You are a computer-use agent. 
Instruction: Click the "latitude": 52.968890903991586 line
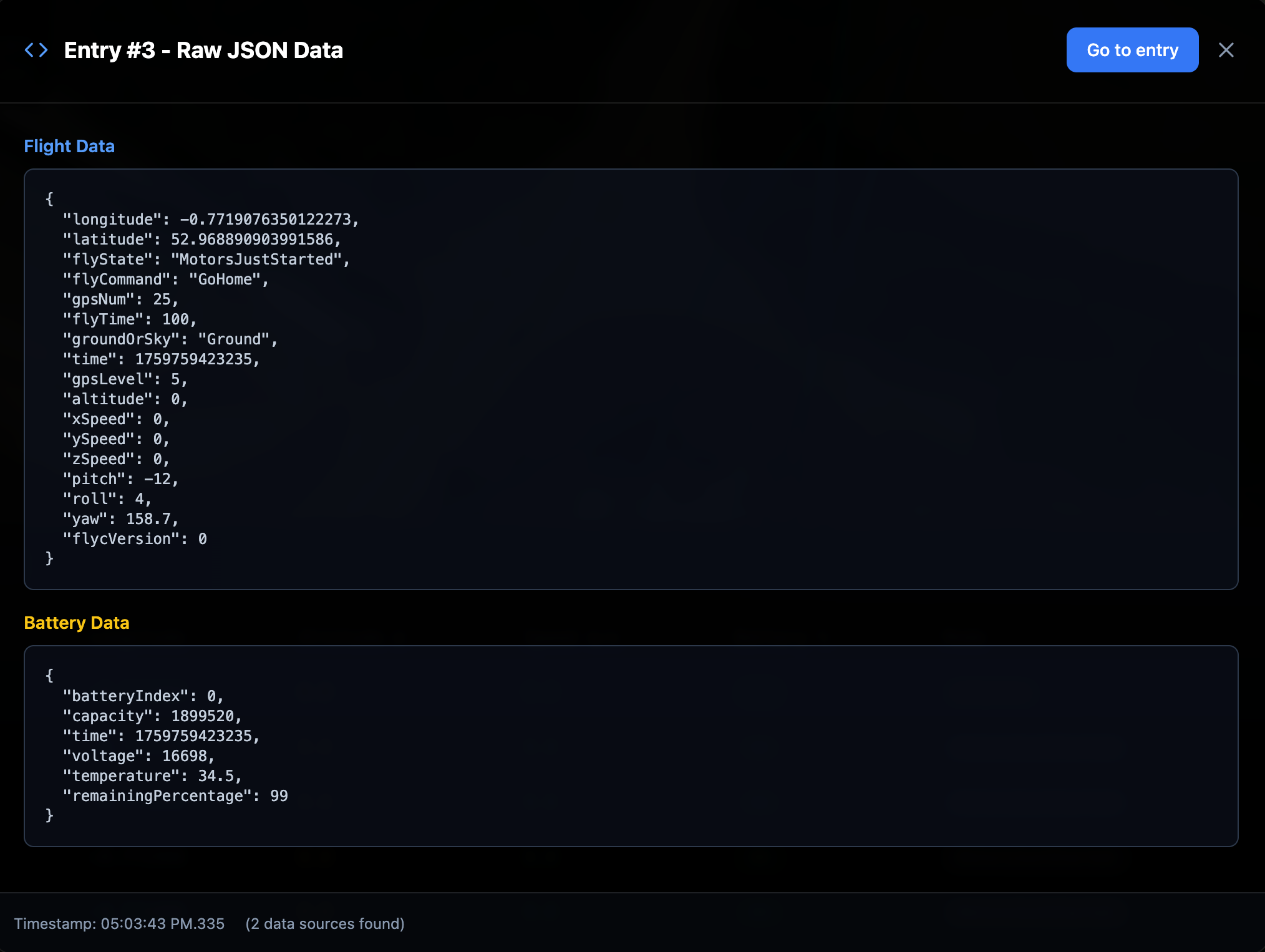click(201, 240)
